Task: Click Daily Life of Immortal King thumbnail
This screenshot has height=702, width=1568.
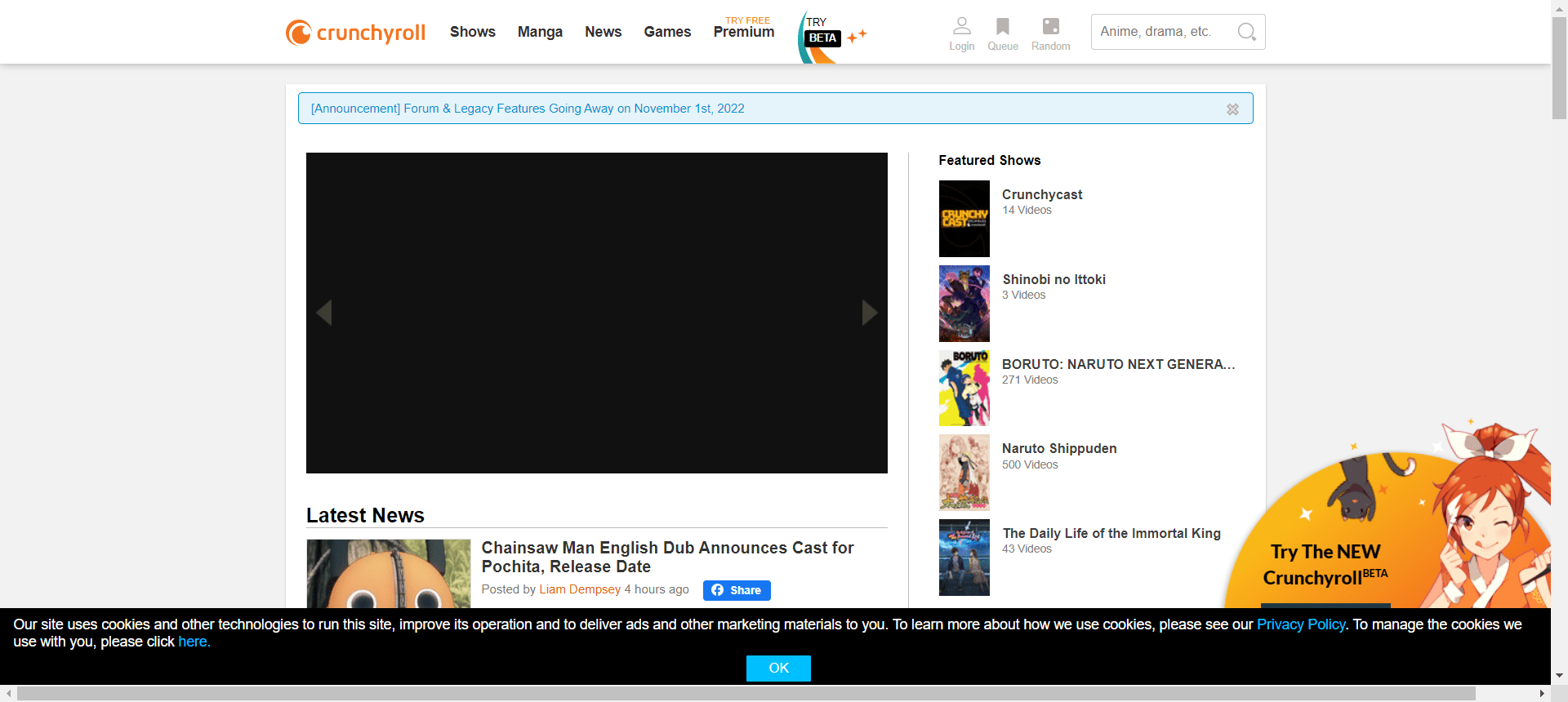Action: click(964, 558)
